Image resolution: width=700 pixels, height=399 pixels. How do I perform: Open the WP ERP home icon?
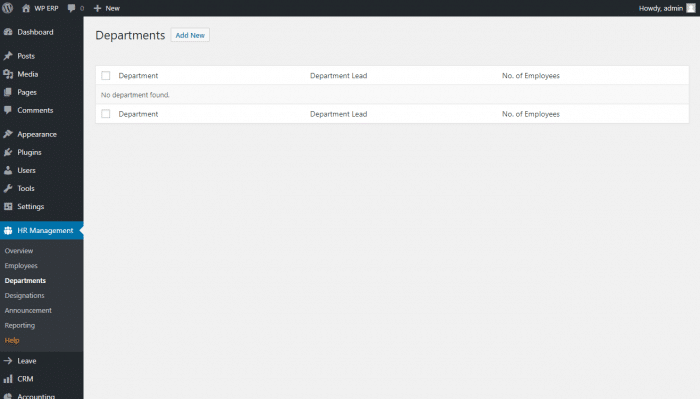[x=26, y=8]
